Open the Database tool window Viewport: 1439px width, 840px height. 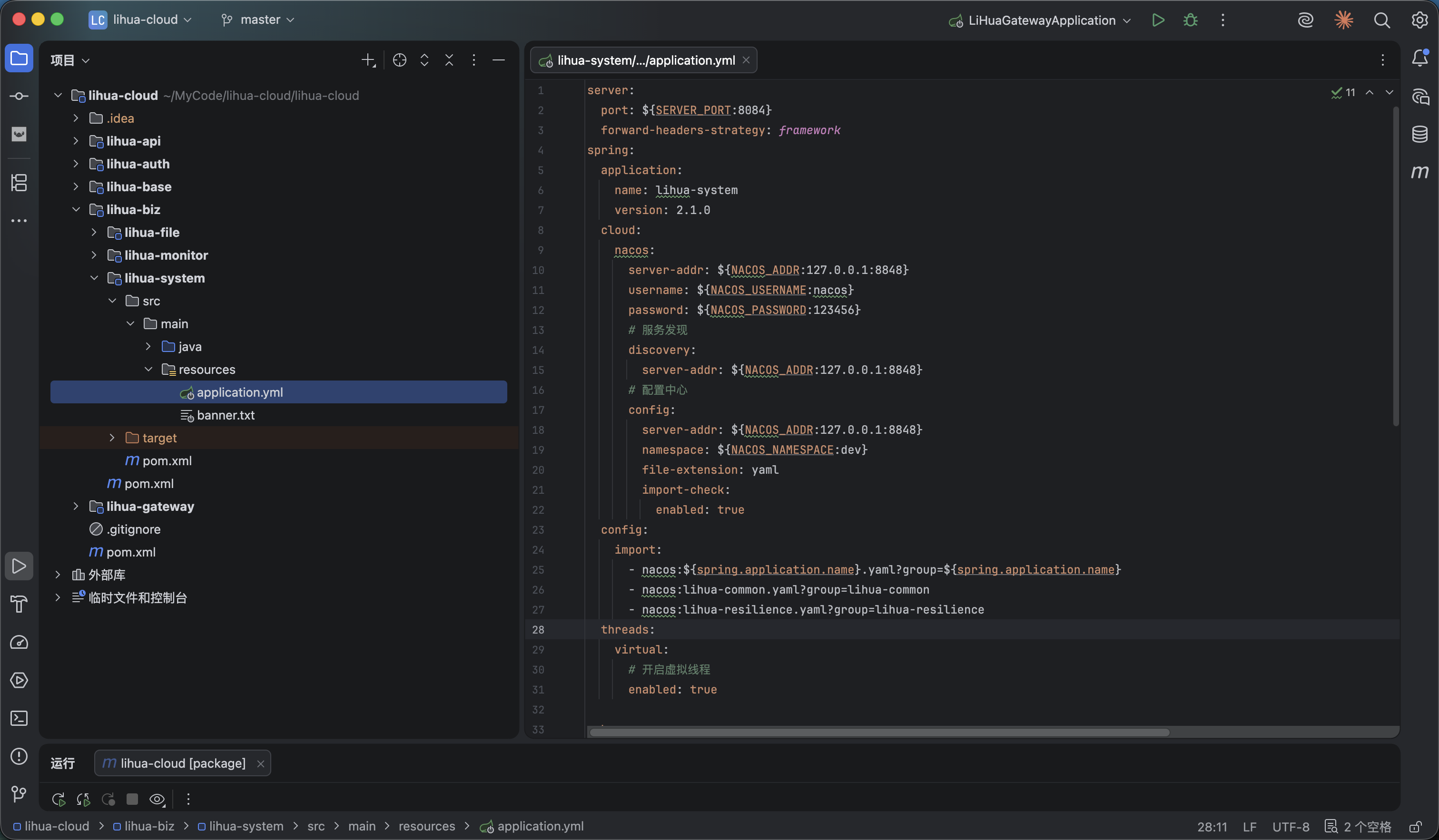[1420, 134]
